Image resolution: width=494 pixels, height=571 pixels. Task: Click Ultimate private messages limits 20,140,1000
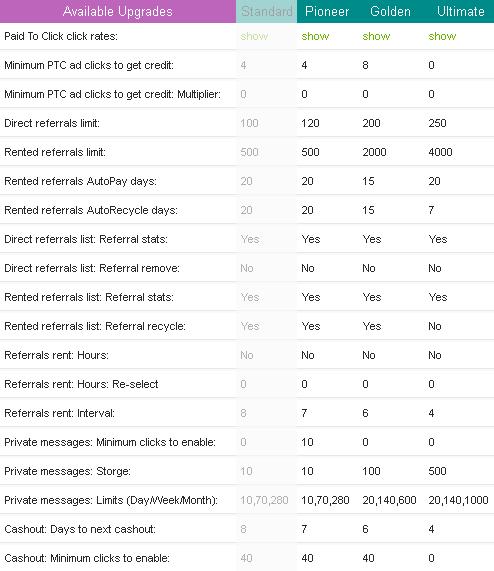pyautogui.click(x=458, y=500)
